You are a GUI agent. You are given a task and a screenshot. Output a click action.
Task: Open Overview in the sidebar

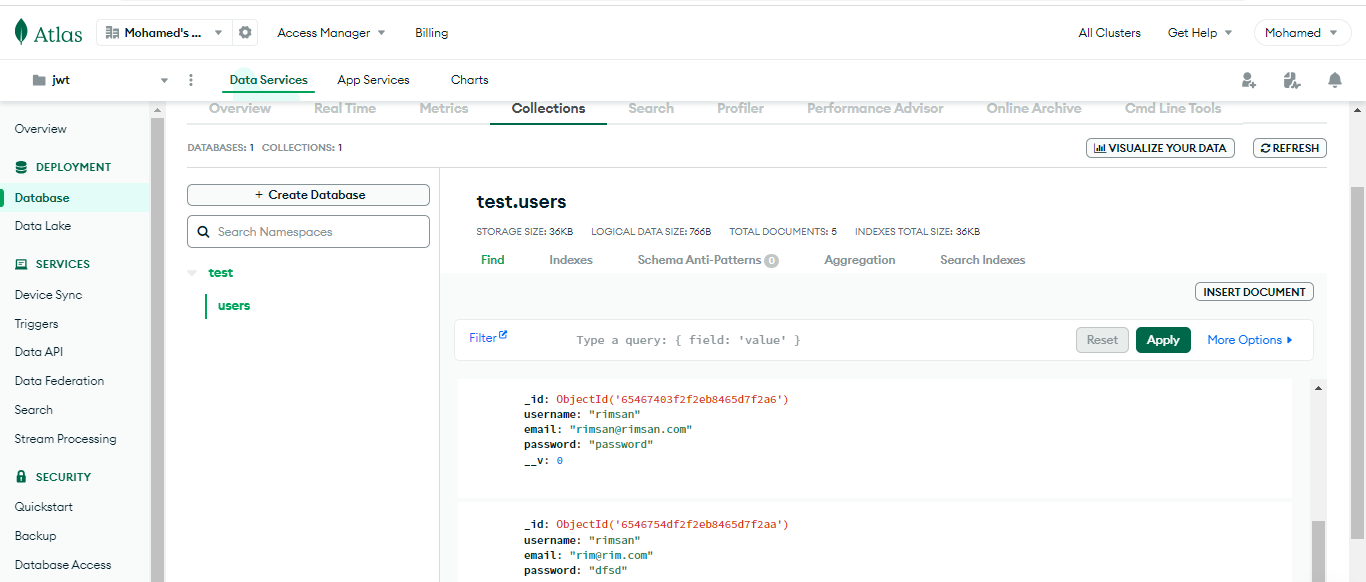click(41, 129)
